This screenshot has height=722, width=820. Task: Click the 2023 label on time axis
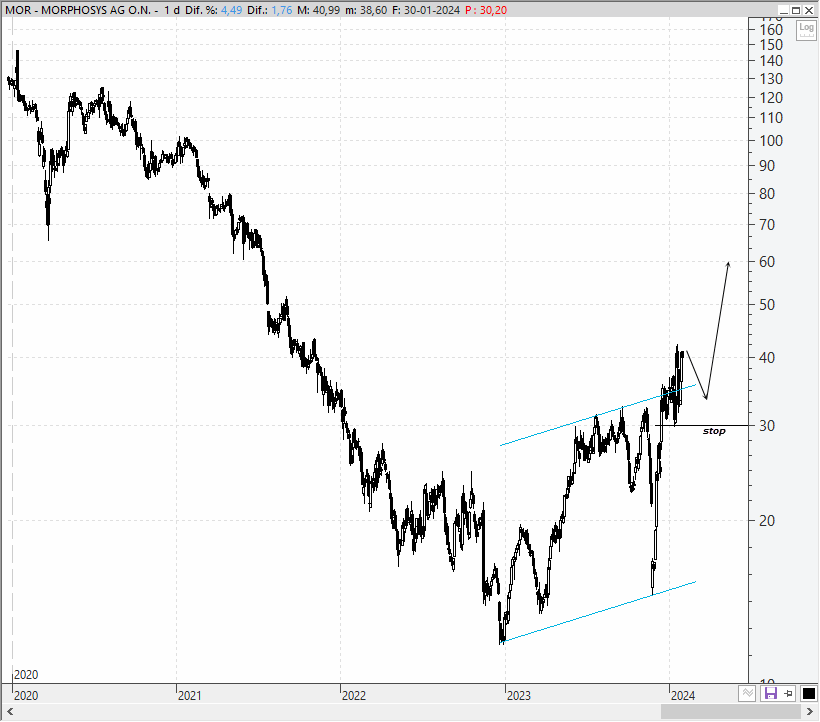(519, 695)
